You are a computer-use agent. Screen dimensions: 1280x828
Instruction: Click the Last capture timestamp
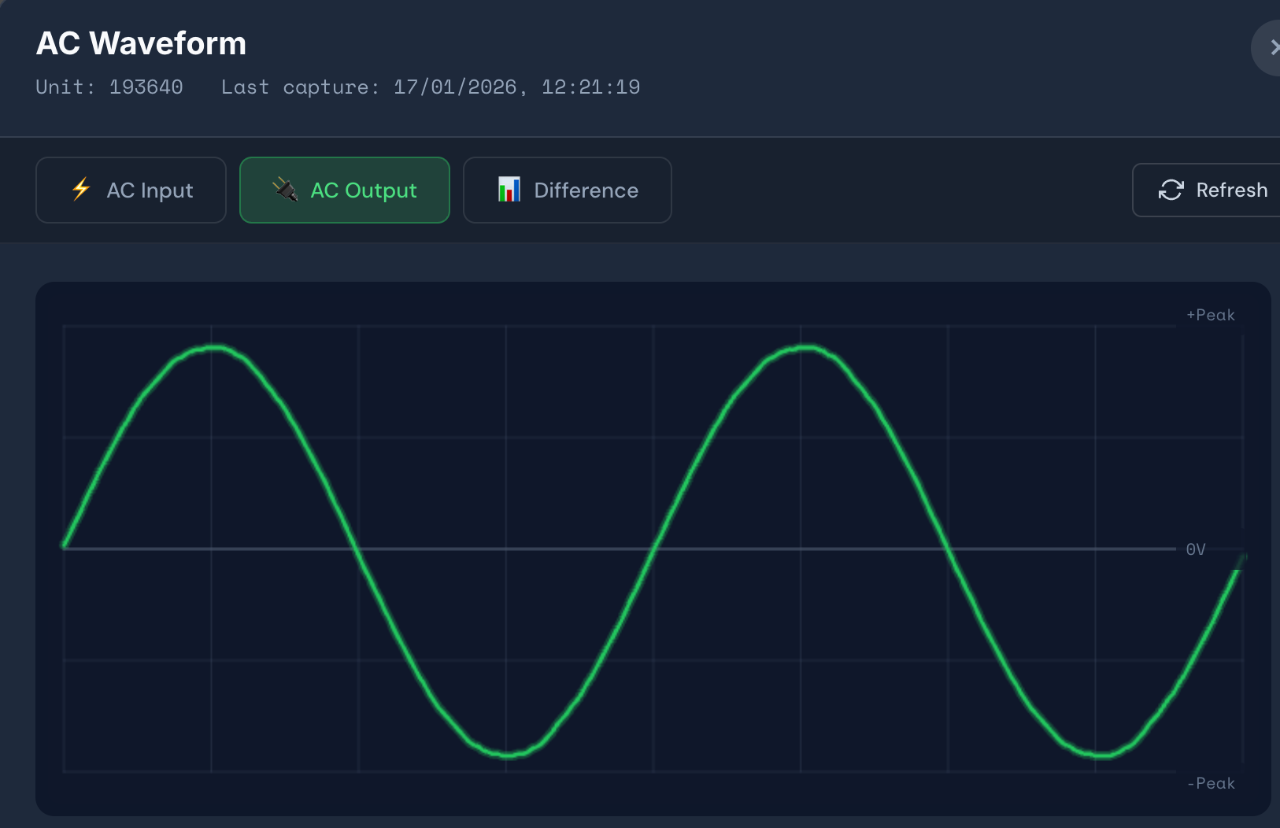pyautogui.click(x=430, y=87)
